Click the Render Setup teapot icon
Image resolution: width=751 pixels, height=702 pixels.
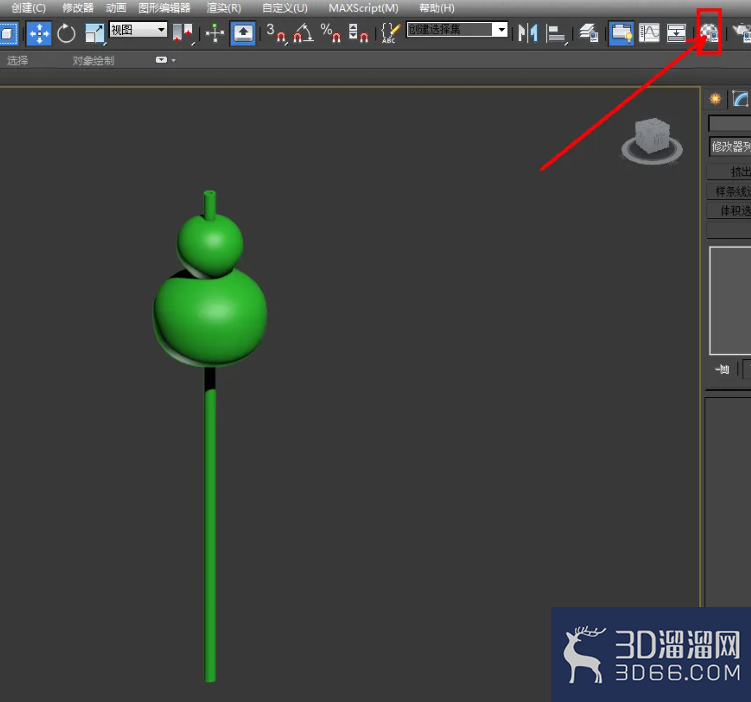click(742, 34)
